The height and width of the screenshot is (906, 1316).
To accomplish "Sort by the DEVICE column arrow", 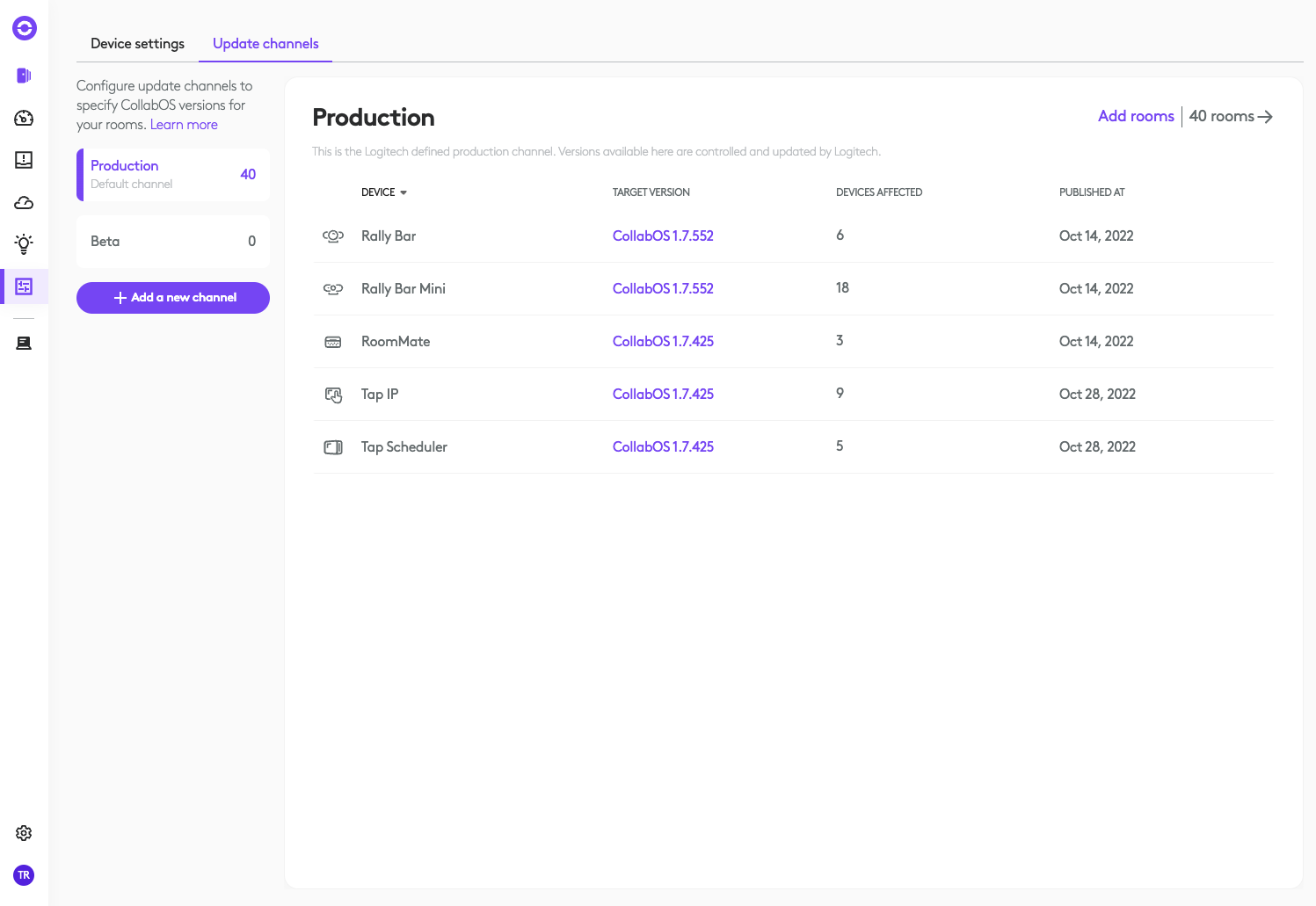I will (404, 192).
